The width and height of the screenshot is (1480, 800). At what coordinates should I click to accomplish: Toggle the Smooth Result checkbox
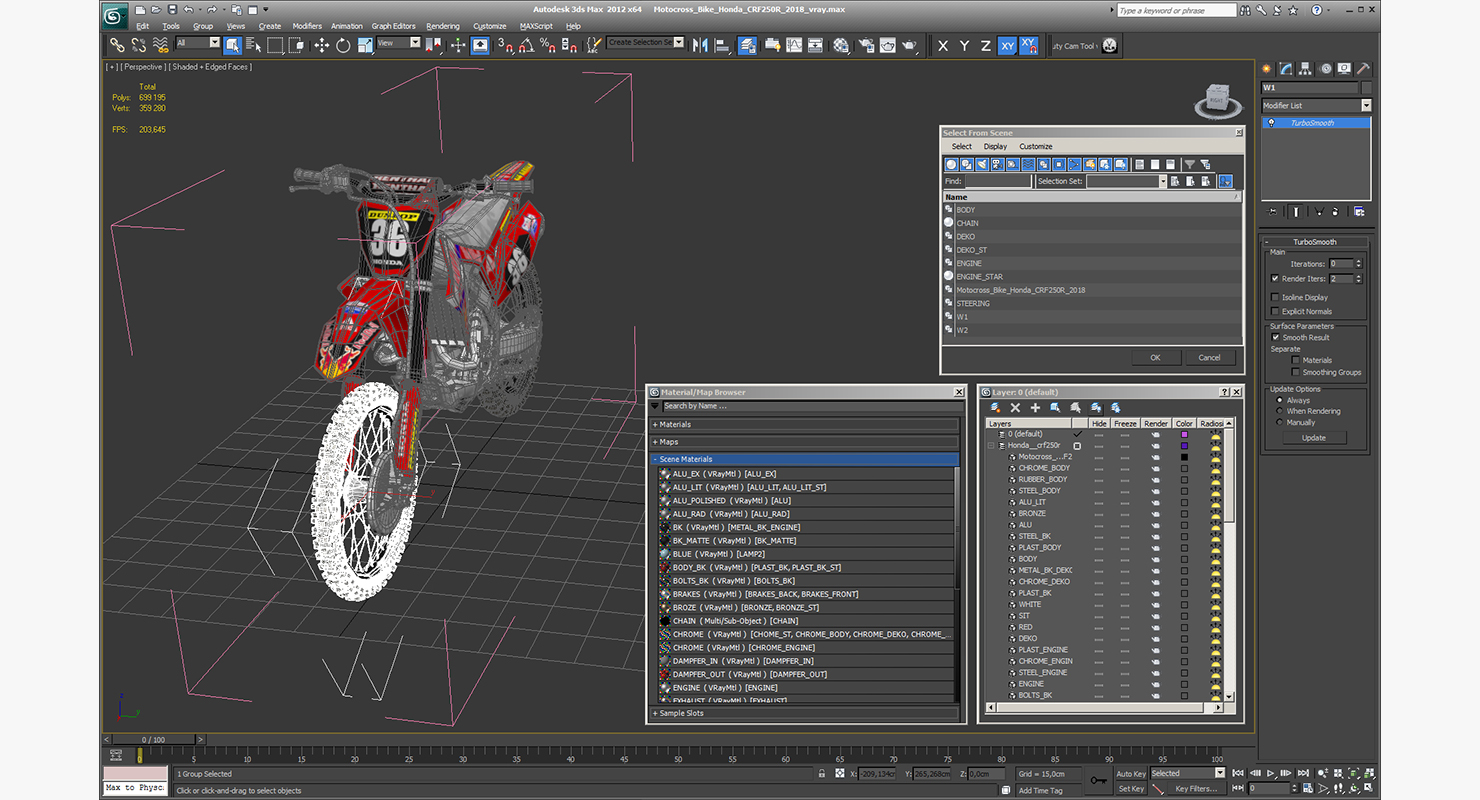1275,337
